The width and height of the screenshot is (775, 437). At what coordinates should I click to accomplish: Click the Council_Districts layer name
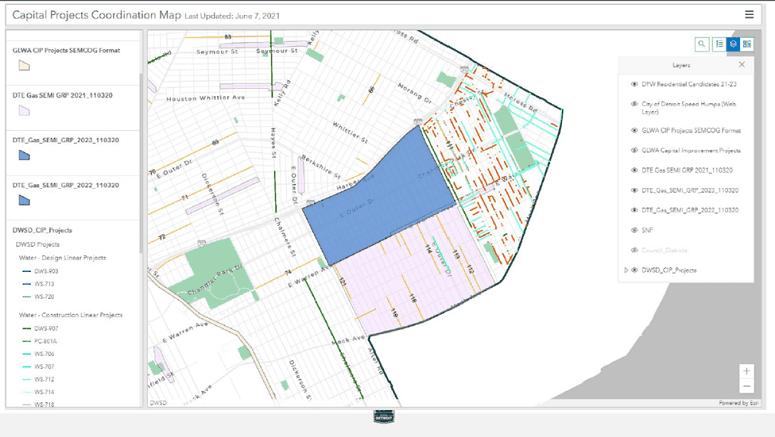(664, 250)
